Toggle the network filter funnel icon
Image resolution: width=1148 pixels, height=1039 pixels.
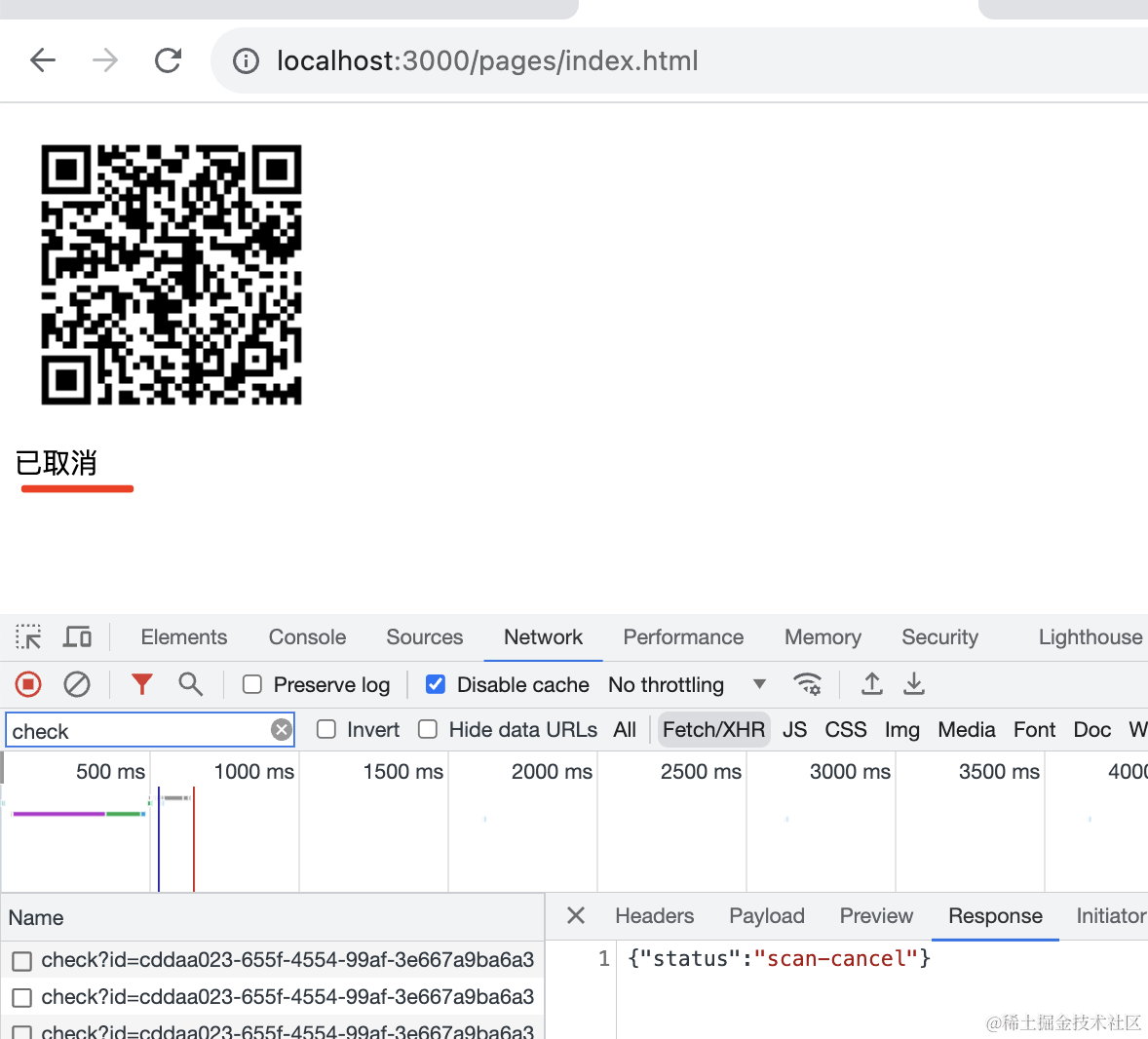coord(142,685)
